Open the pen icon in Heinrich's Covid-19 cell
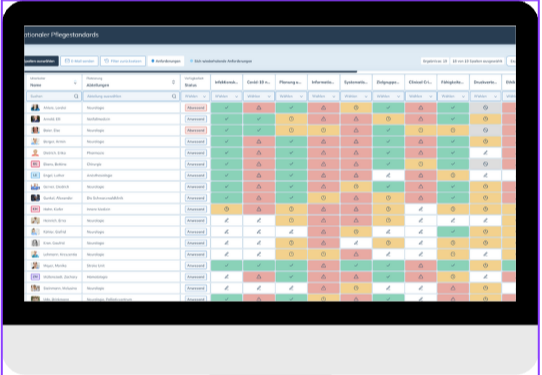Image resolution: width=542 pixels, height=375 pixels. pyautogui.click(x=259, y=221)
